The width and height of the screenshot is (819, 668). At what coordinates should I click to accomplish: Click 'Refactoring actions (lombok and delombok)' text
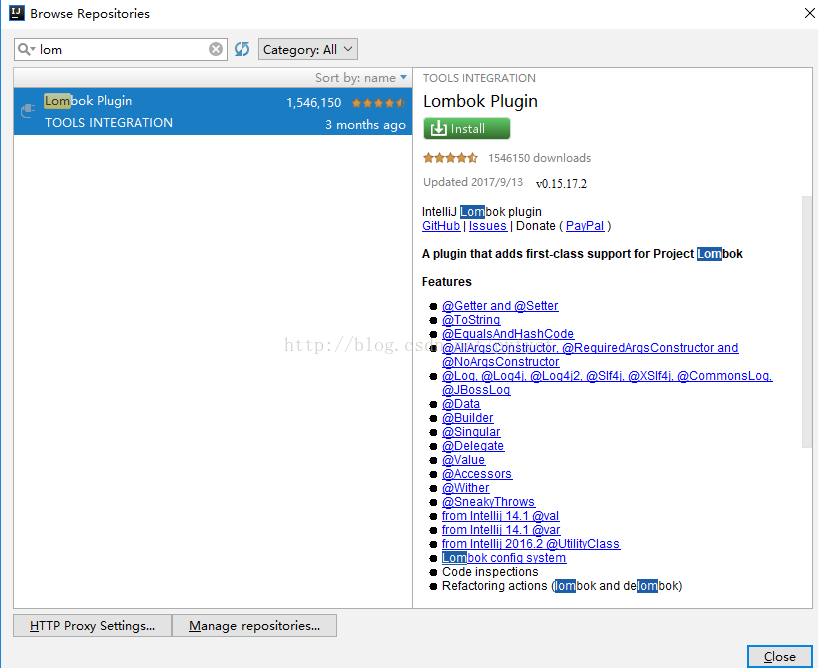click(x=562, y=586)
